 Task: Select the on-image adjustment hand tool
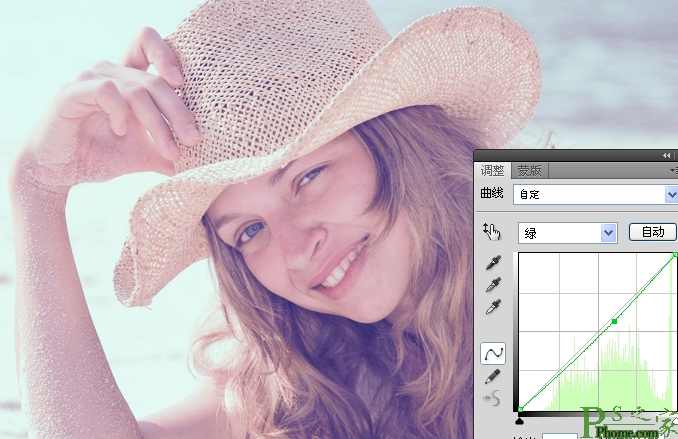tap(492, 231)
